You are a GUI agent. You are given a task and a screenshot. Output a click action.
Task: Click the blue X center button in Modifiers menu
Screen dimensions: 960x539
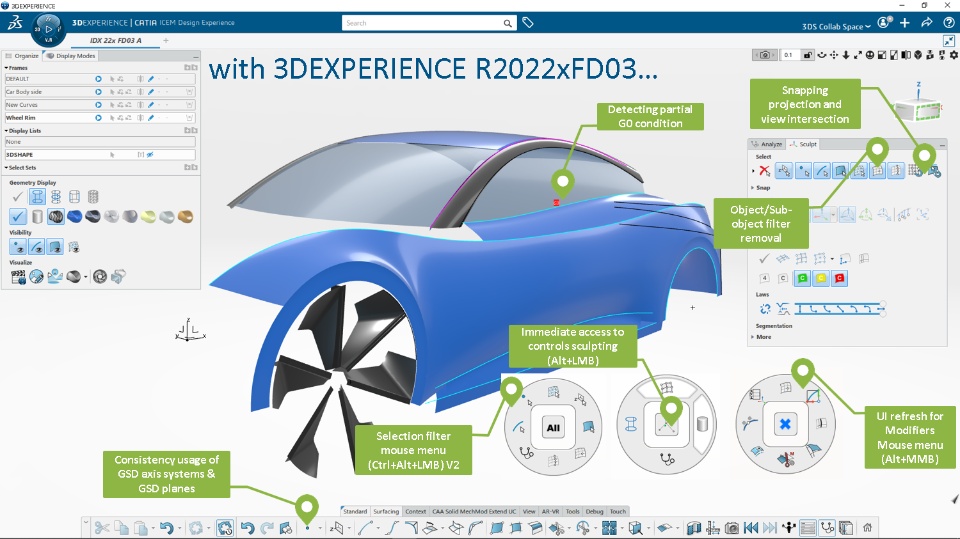(785, 424)
